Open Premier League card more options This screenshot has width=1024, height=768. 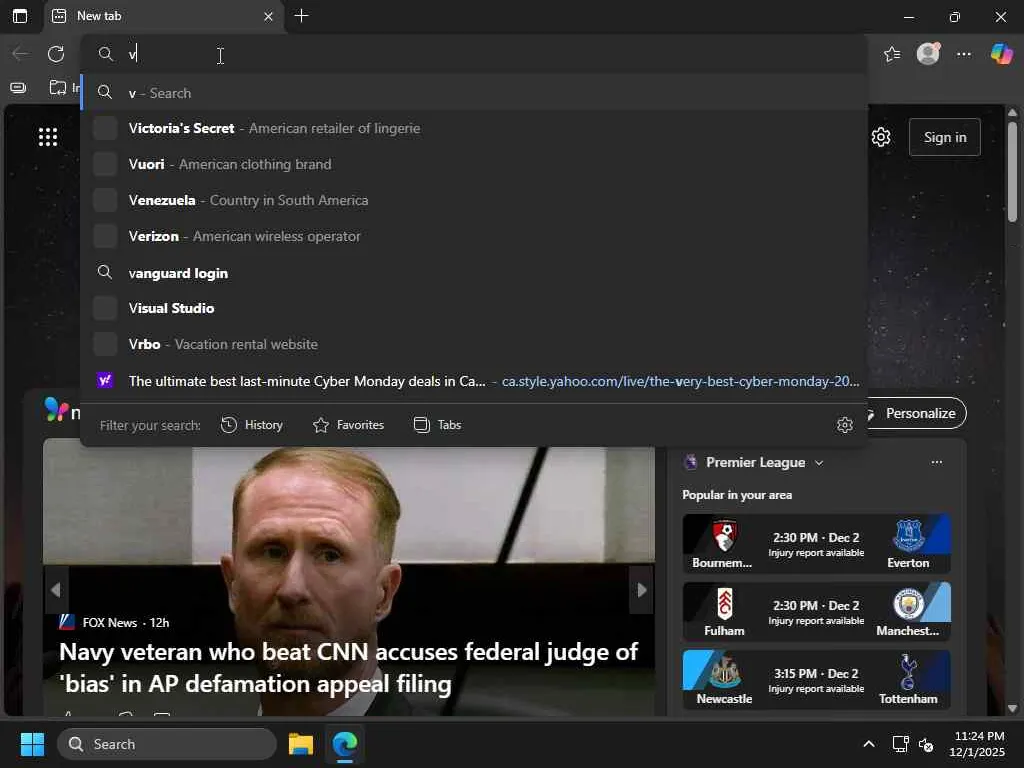(936, 462)
